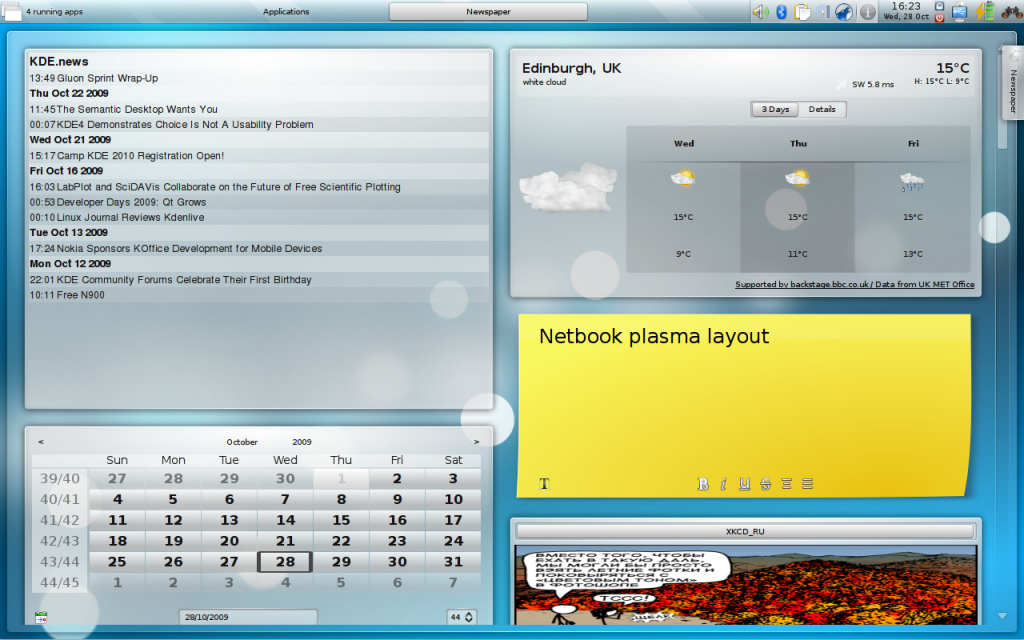The height and width of the screenshot is (640, 1024).
Task: Open the clipboard manager tray icon
Action: (803, 11)
